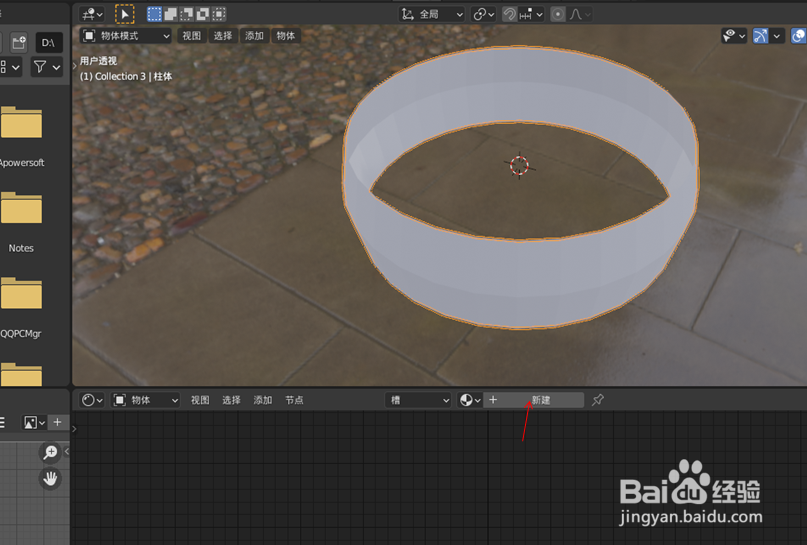Open the 视图 menu in node editor
Screen dimensions: 807x545
click(x=200, y=400)
